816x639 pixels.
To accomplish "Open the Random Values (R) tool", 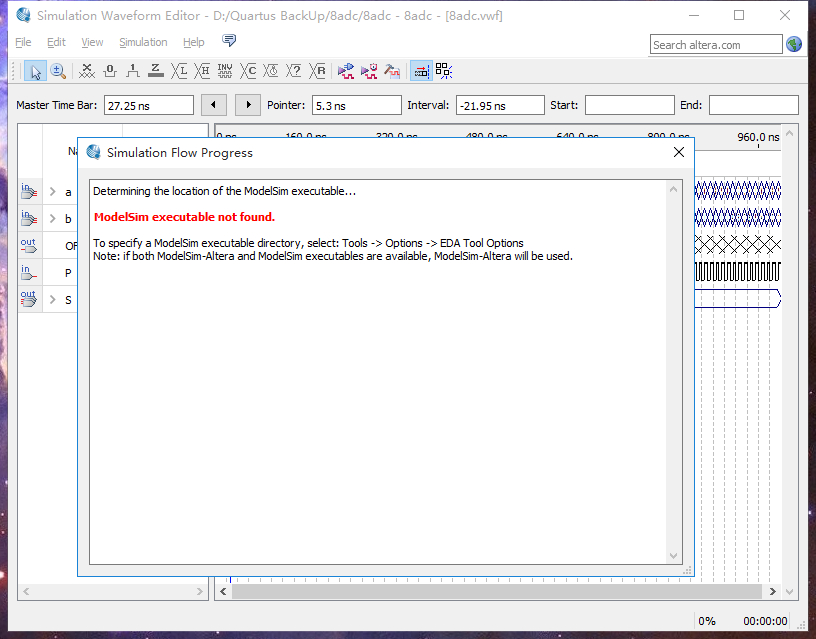I will click(x=317, y=71).
